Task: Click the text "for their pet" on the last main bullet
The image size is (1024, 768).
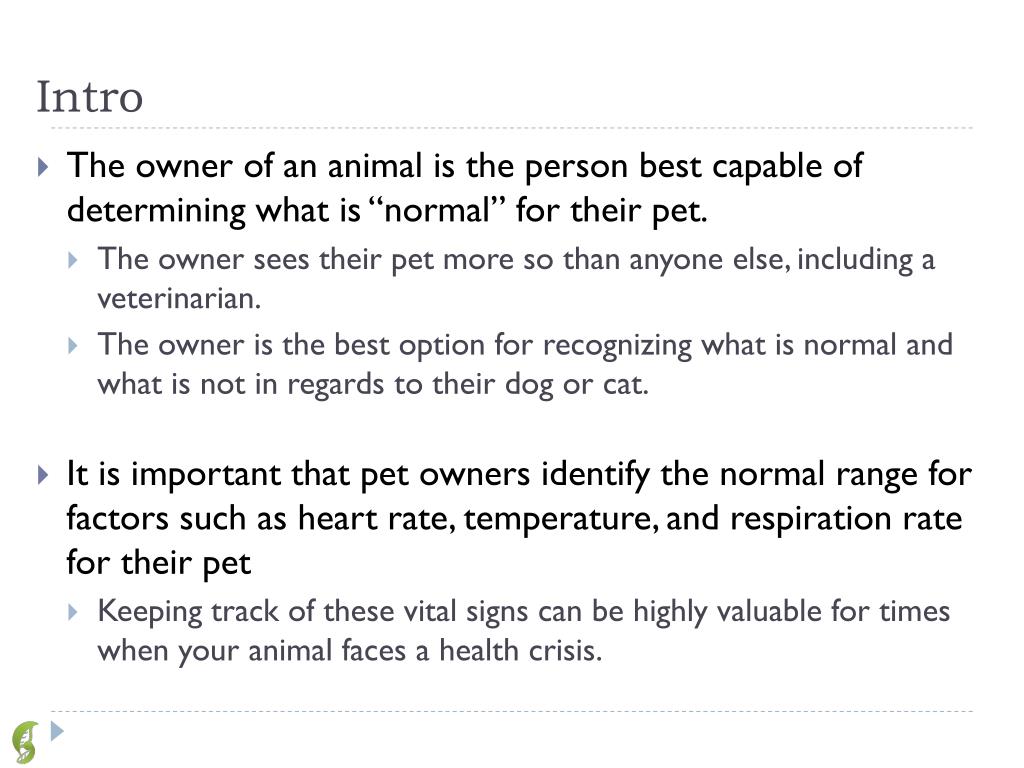Action: pos(158,563)
